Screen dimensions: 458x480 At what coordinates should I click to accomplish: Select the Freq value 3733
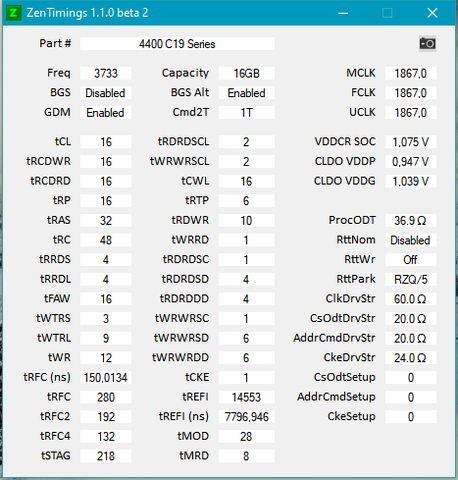pyautogui.click(x=106, y=73)
